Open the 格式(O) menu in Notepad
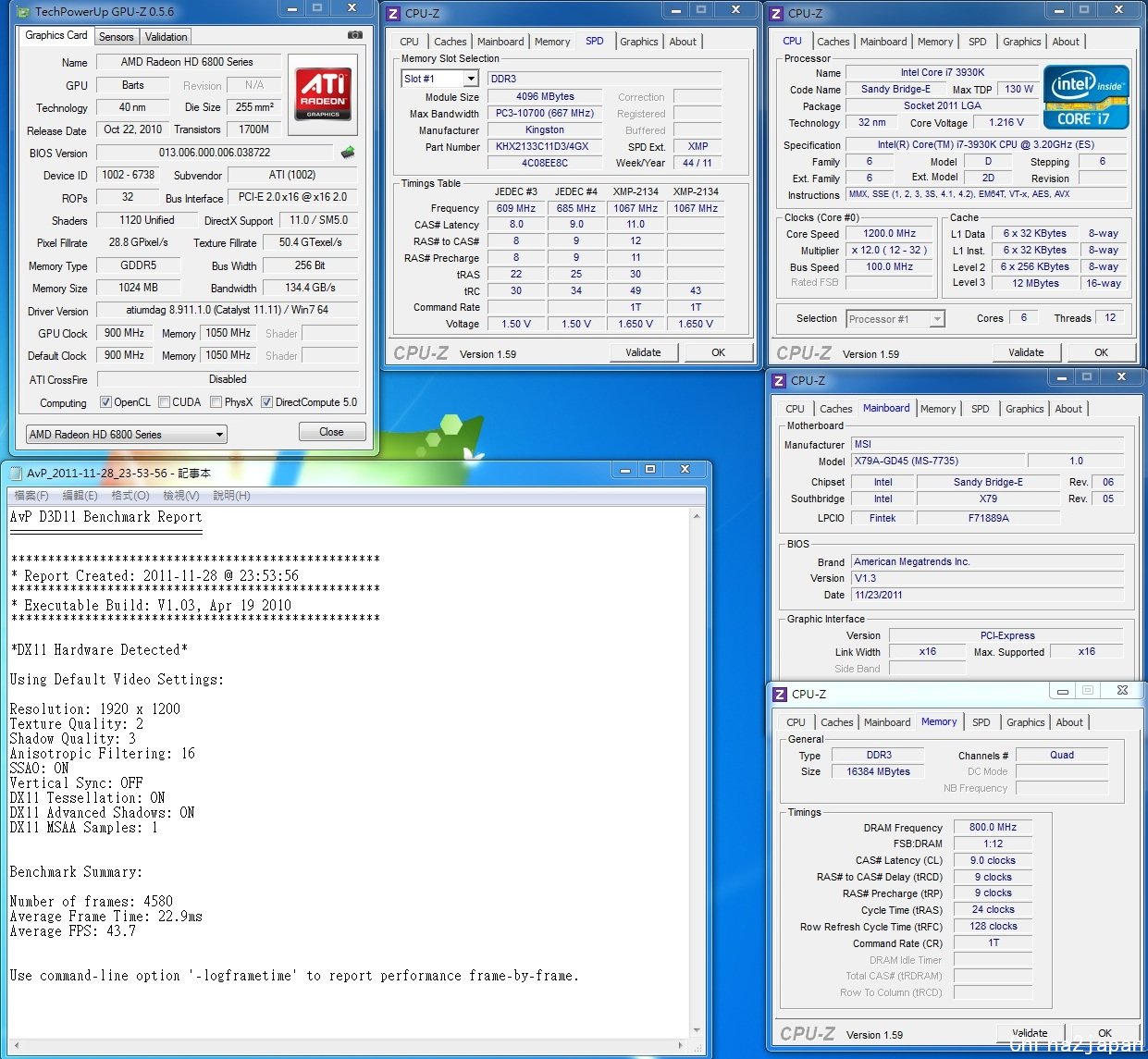The image size is (1148, 1059). [130, 496]
